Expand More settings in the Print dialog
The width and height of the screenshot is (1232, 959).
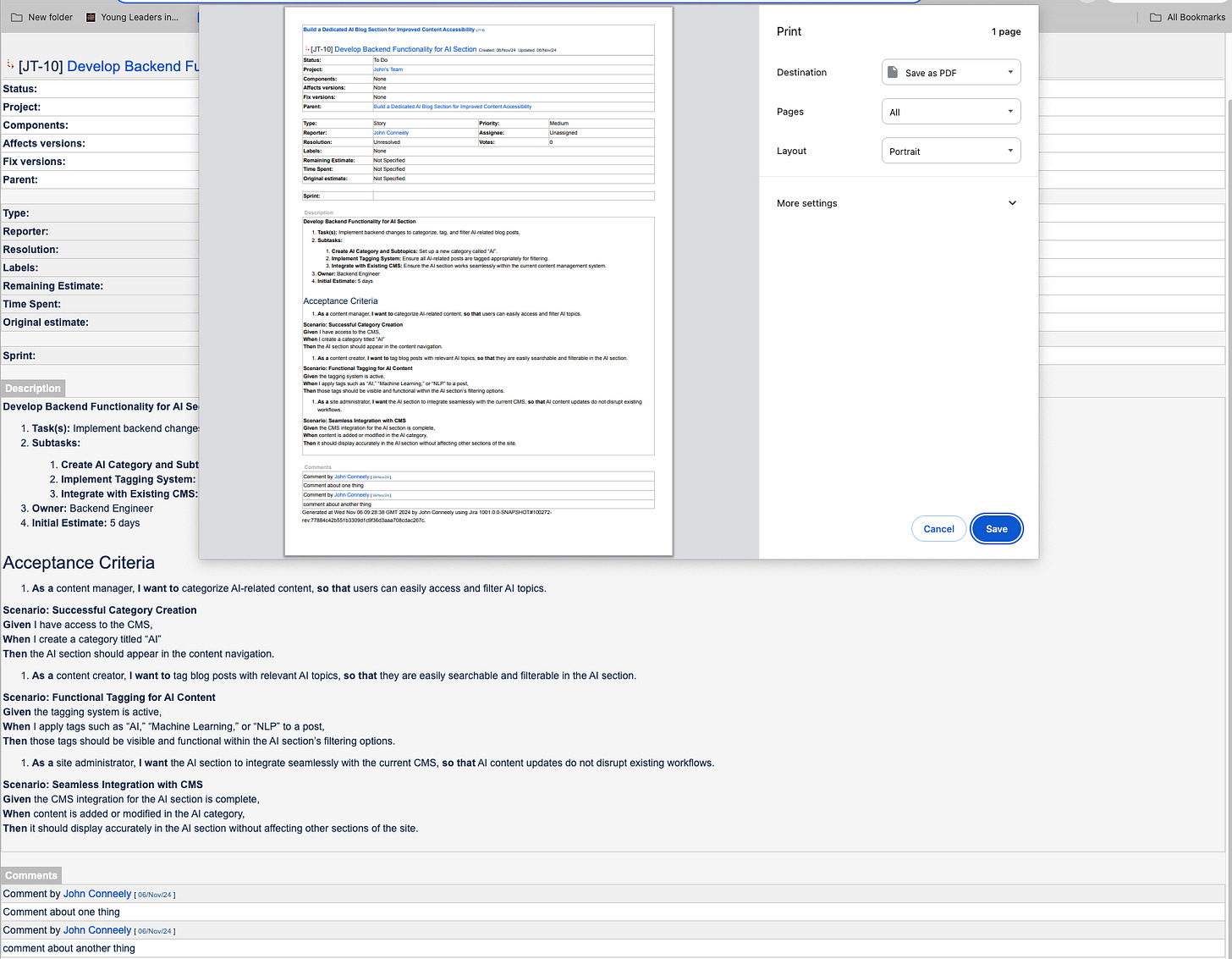tap(897, 203)
